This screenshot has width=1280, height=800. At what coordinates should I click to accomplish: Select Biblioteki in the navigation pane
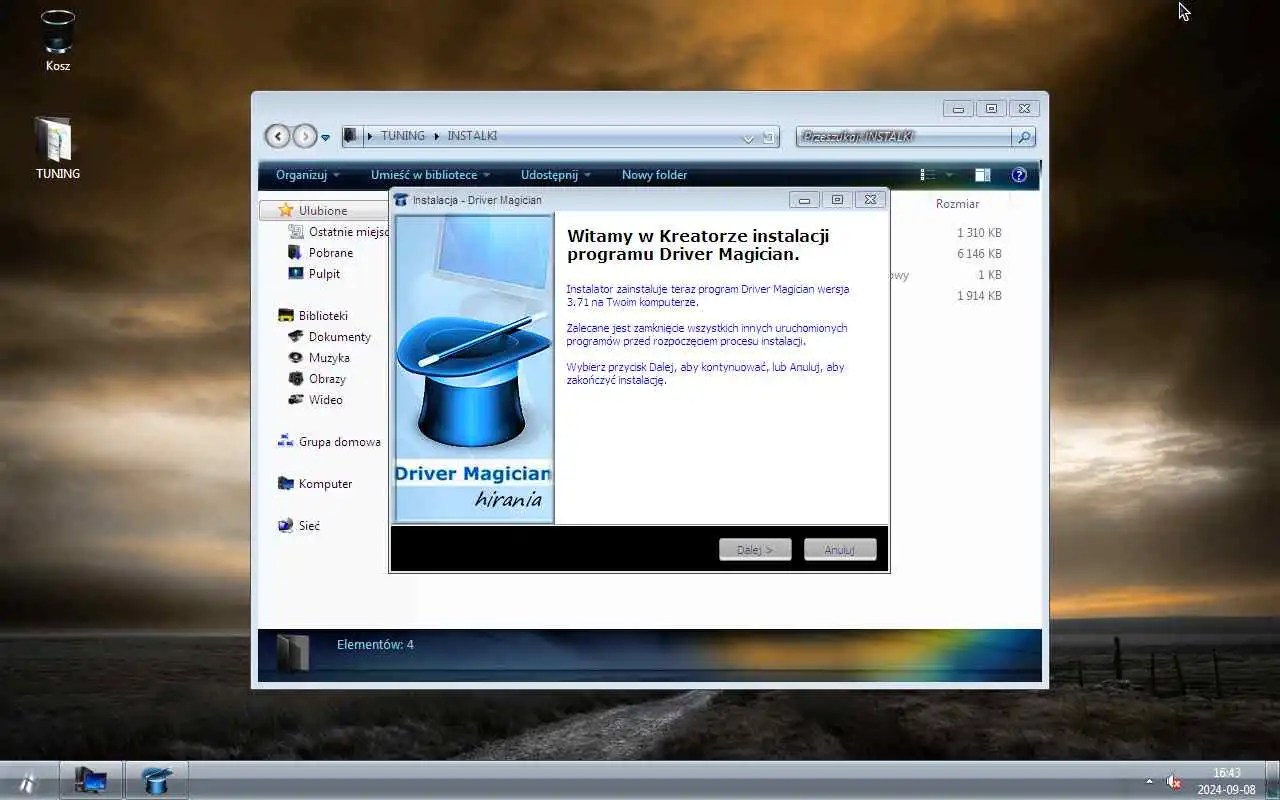[323, 316]
